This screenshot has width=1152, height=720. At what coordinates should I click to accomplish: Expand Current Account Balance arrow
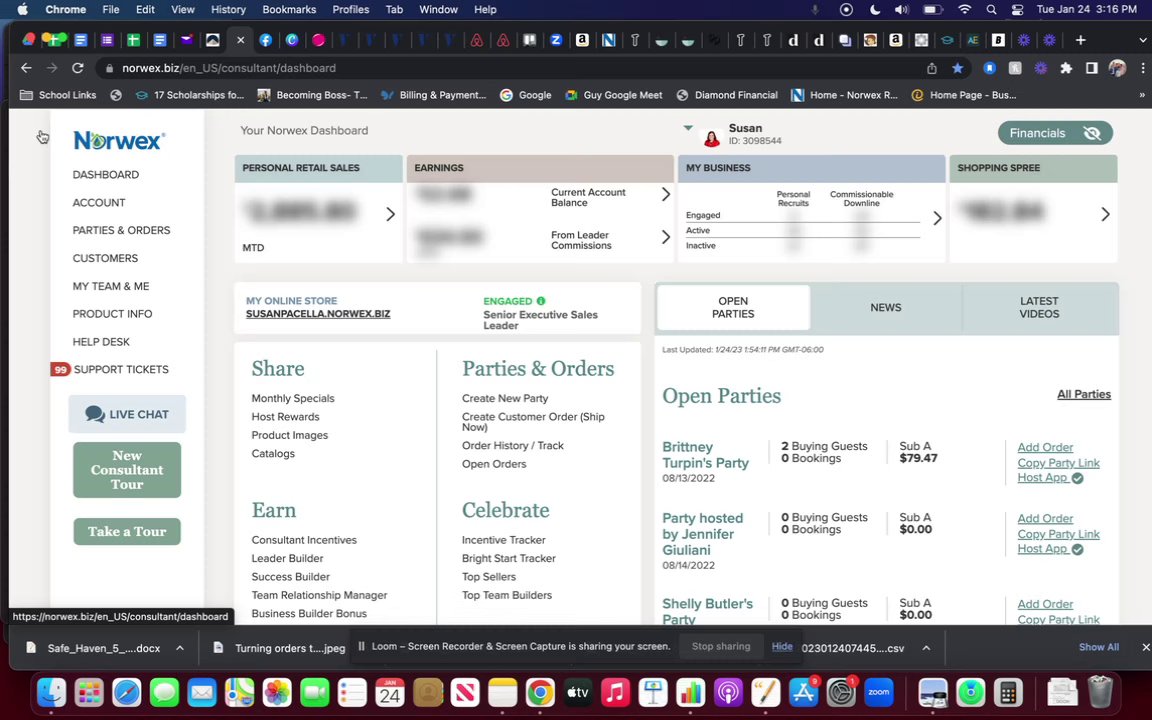click(x=666, y=194)
